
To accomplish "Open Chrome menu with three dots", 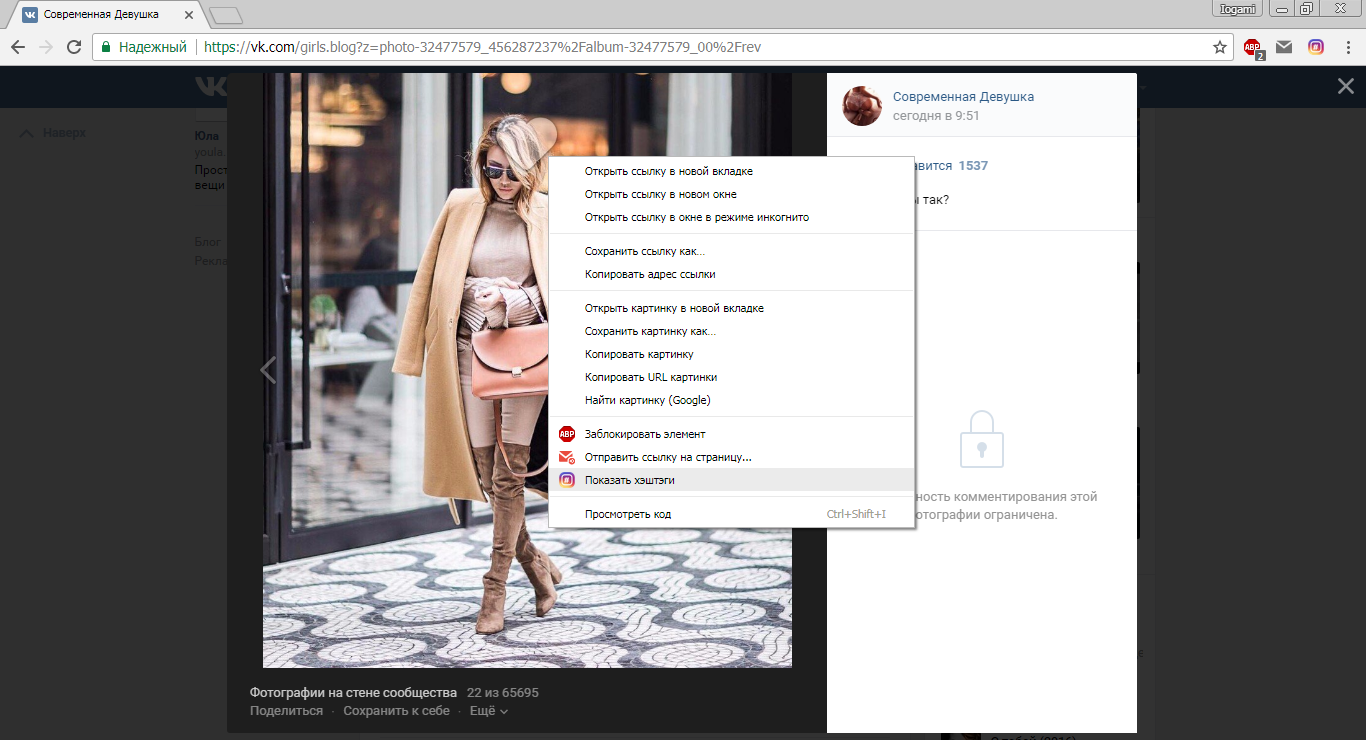I will 1347,47.
